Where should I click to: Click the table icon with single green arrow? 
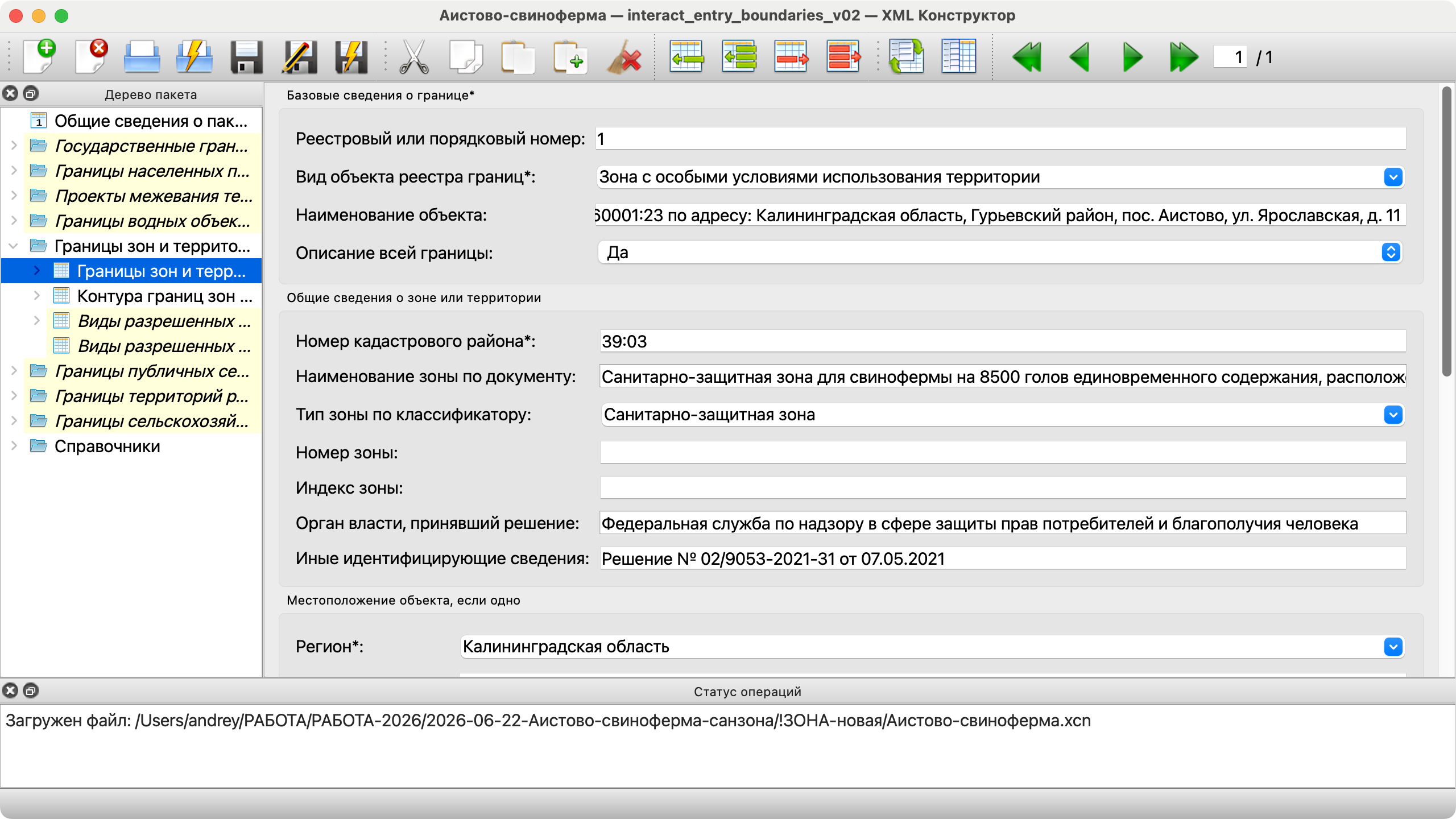pyautogui.click(x=686, y=56)
